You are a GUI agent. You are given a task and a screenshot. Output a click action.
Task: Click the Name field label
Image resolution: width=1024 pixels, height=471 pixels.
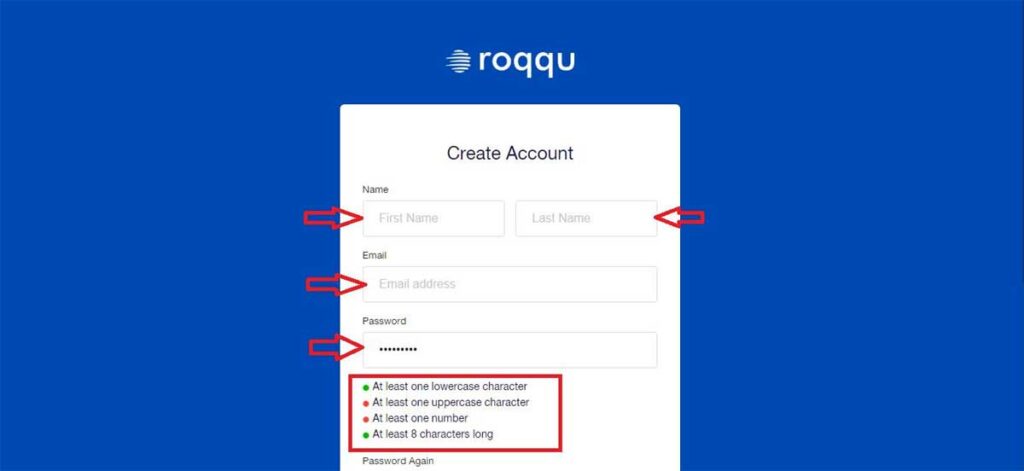(x=376, y=189)
